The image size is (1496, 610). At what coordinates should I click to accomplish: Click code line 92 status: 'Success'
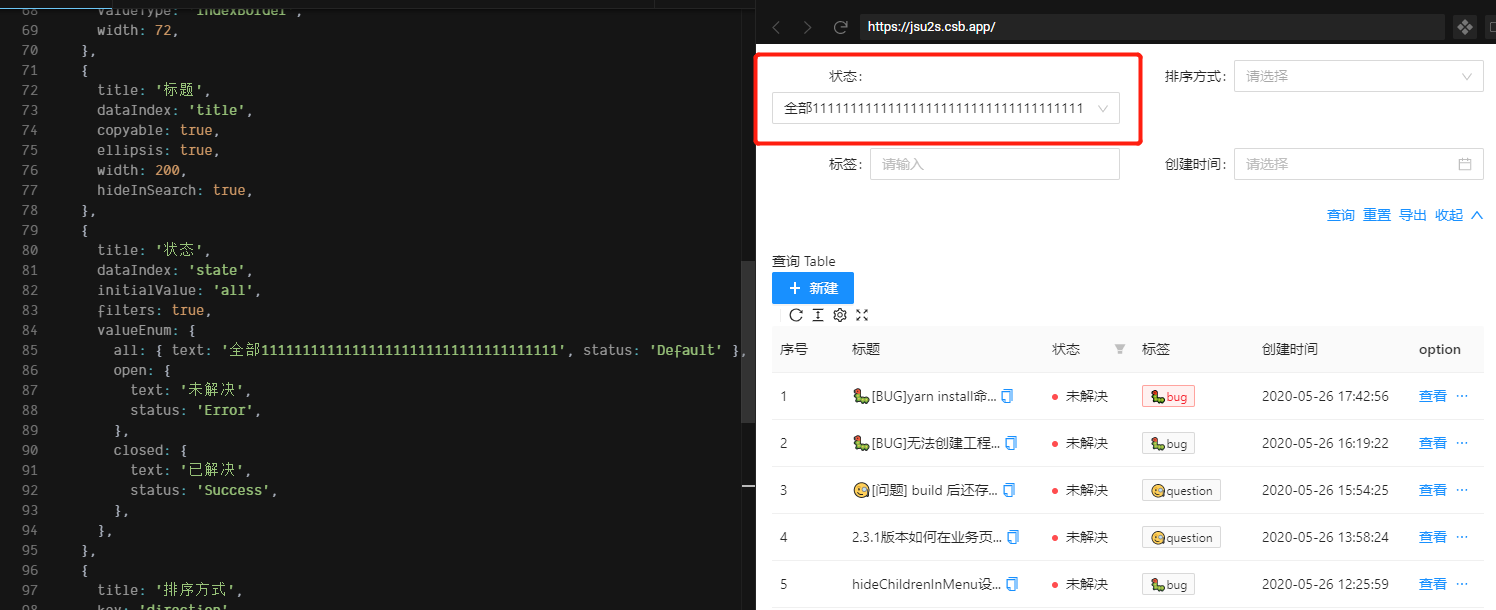pos(203,490)
